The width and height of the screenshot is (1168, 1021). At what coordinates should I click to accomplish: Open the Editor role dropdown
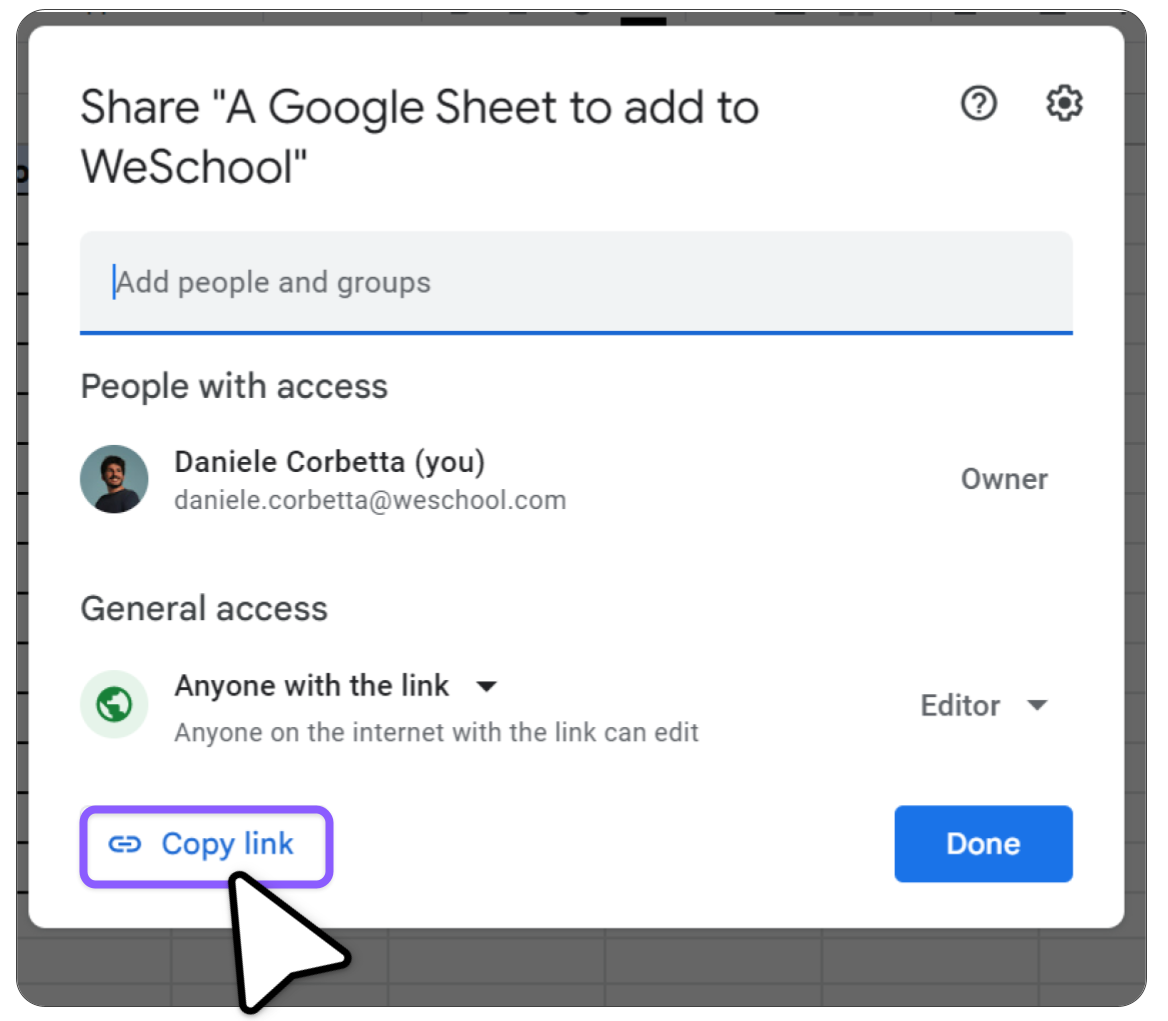[984, 705]
